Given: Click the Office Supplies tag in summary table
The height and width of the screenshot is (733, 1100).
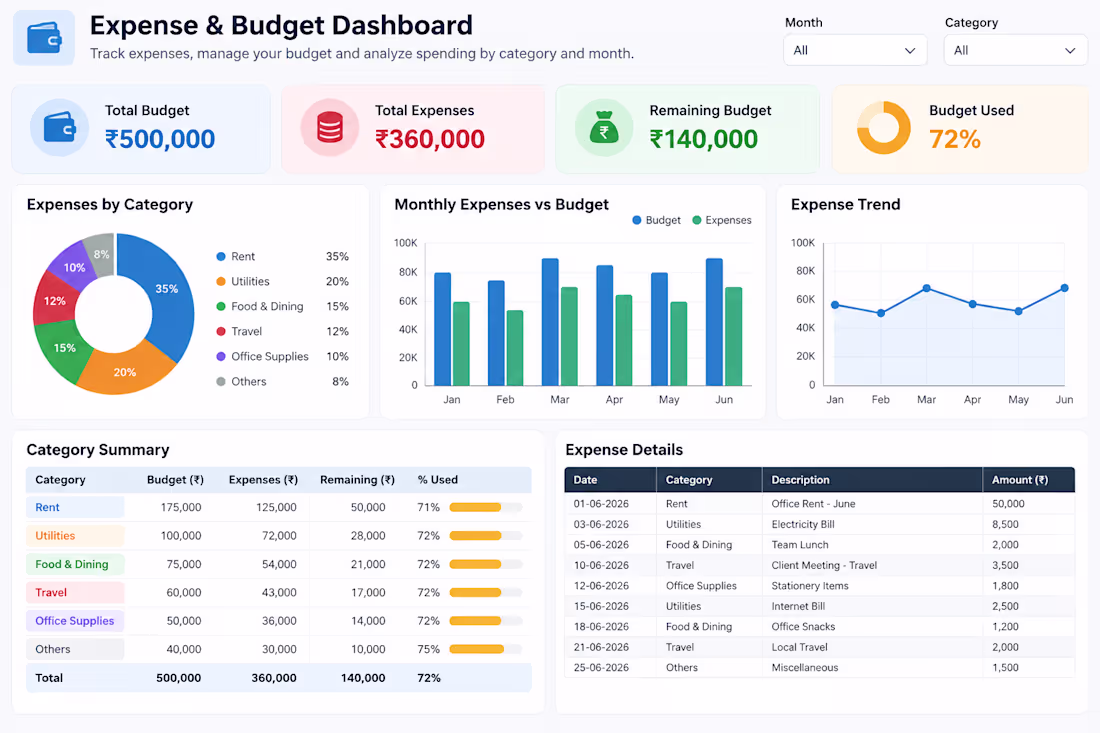Looking at the screenshot, I should point(75,621).
